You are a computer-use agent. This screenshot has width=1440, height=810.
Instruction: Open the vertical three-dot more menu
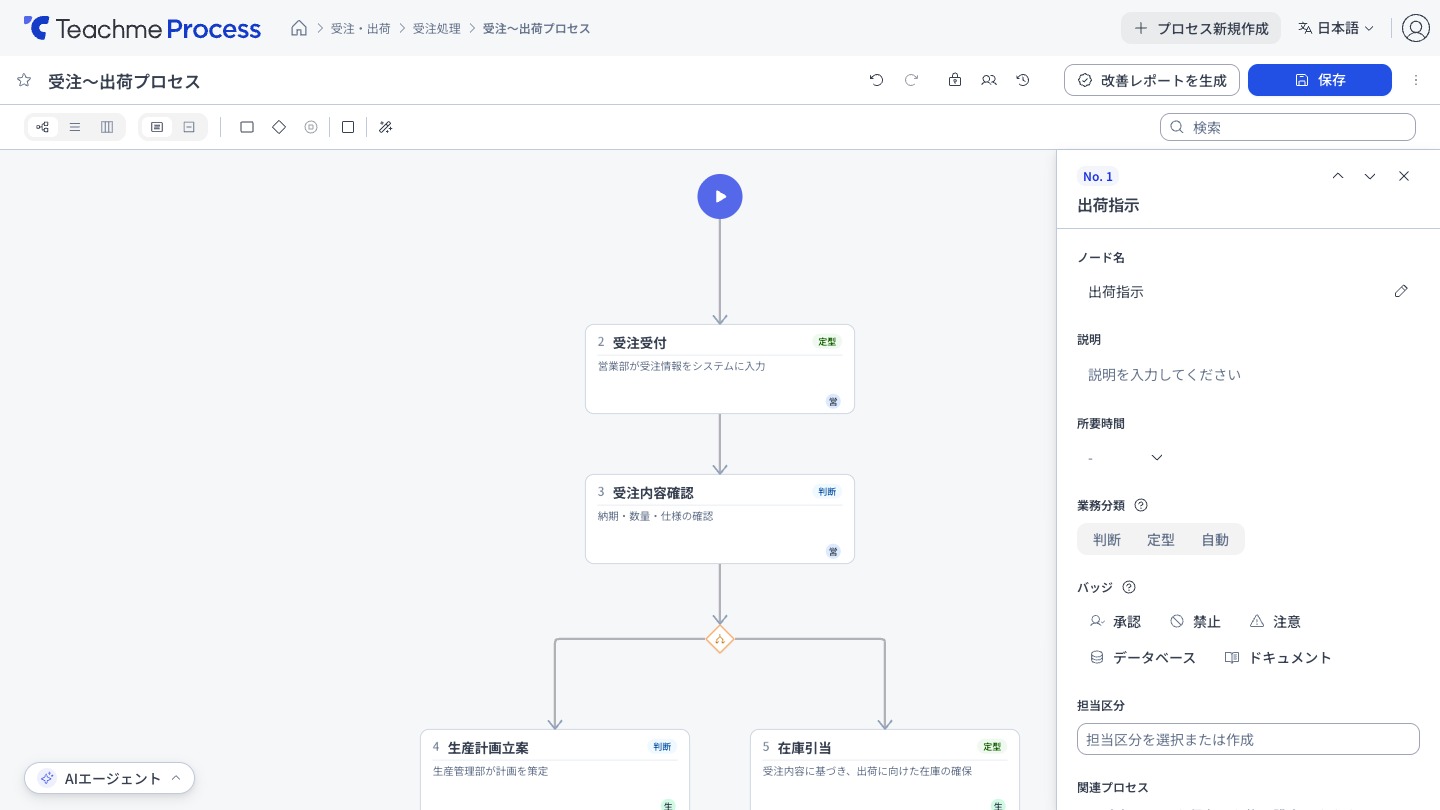[x=1416, y=80]
